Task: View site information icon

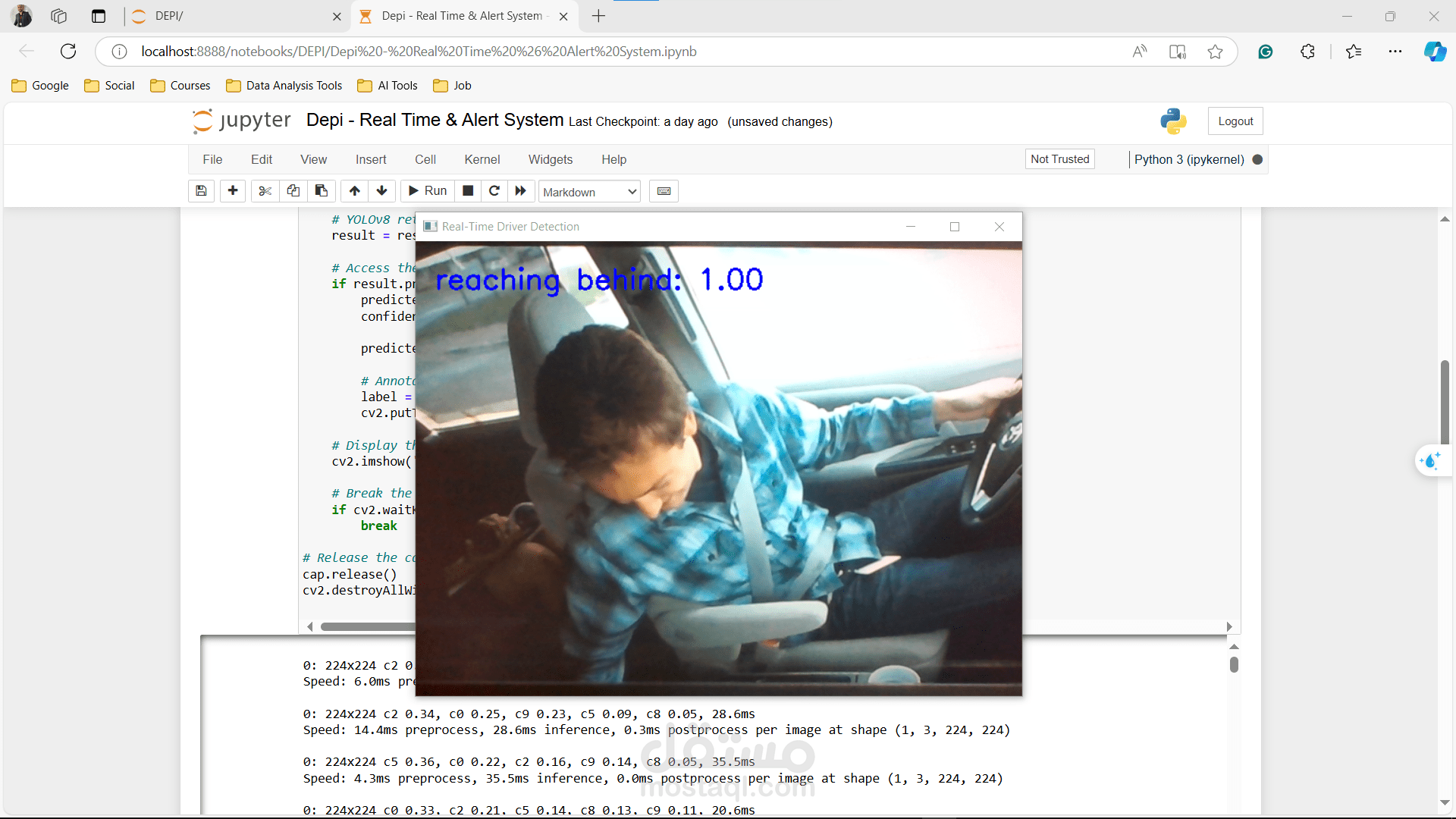Action: [119, 52]
